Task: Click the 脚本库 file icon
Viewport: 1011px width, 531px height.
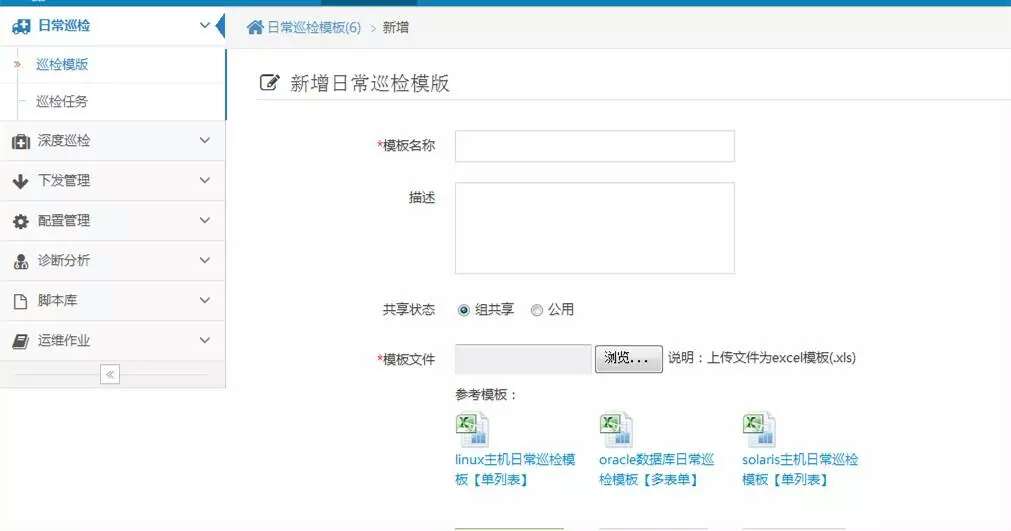Action: (21, 301)
